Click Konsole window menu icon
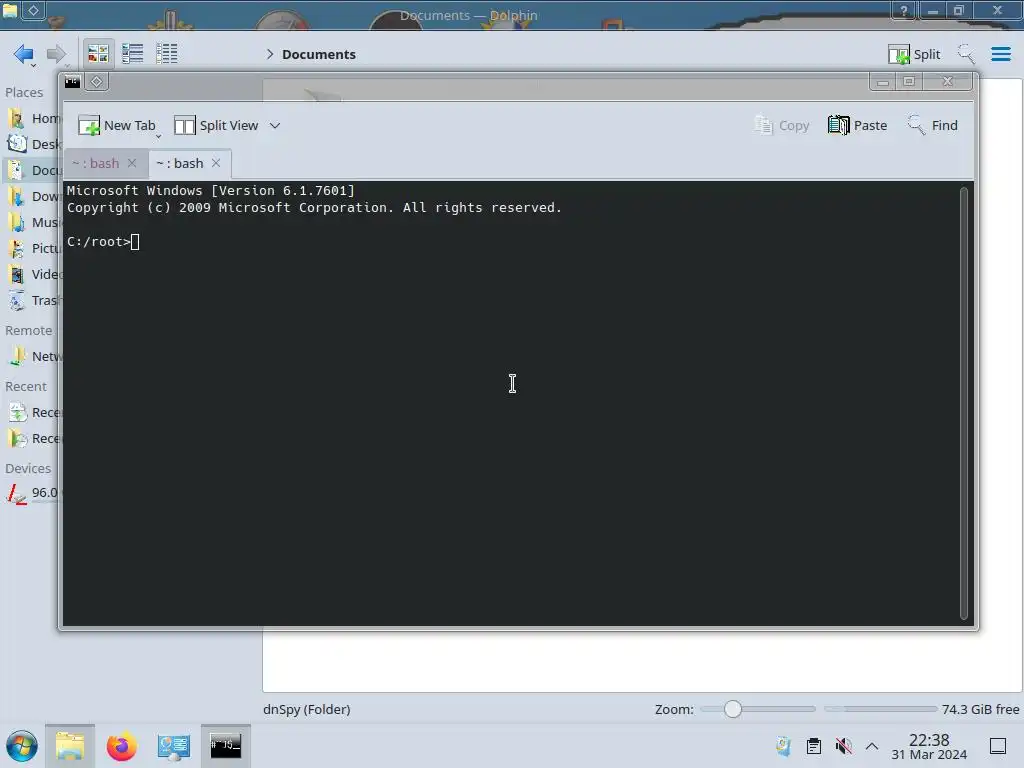This screenshot has height=768, width=1024. [x=72, y=82]
